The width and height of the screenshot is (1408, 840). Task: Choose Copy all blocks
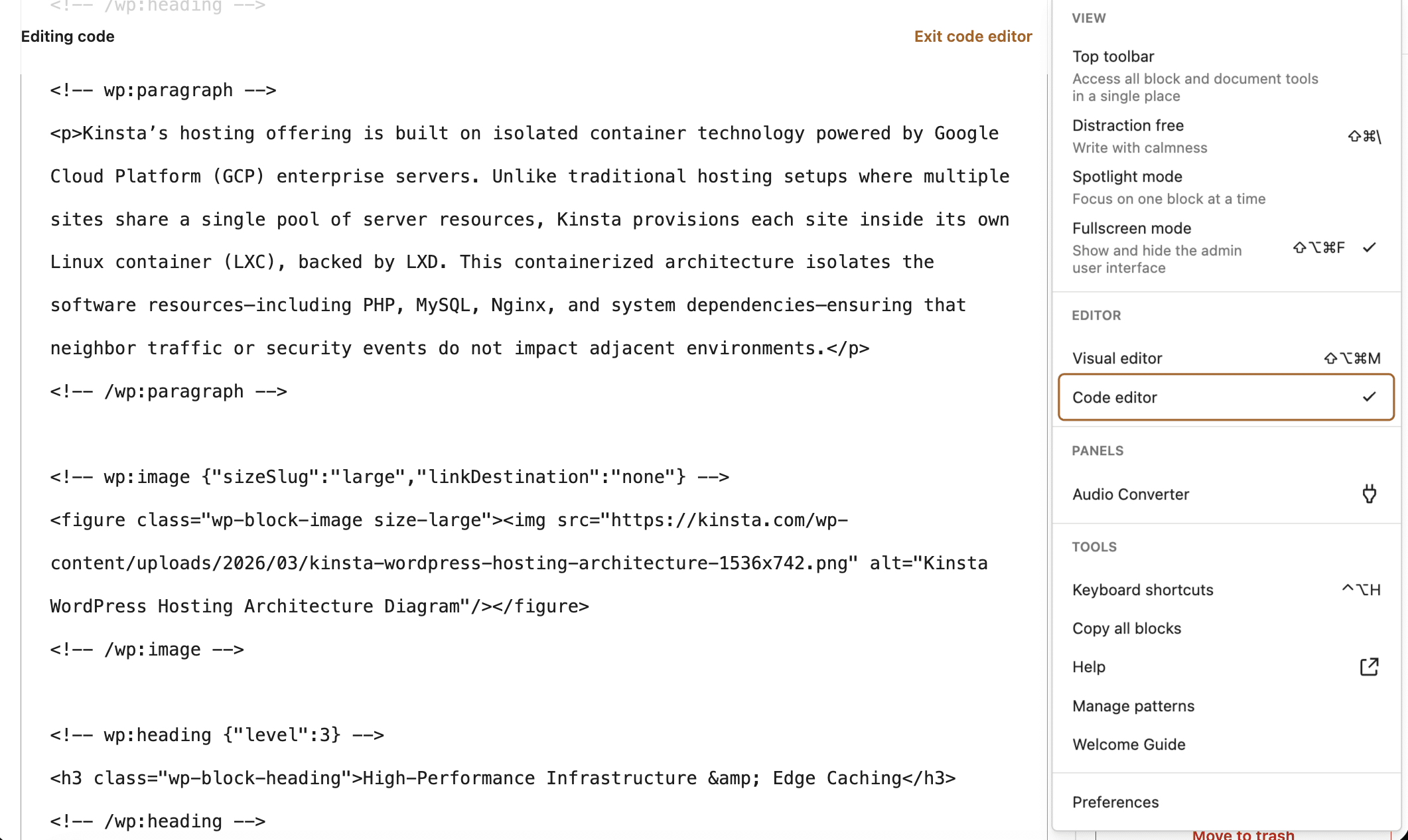click(1226, 628)
